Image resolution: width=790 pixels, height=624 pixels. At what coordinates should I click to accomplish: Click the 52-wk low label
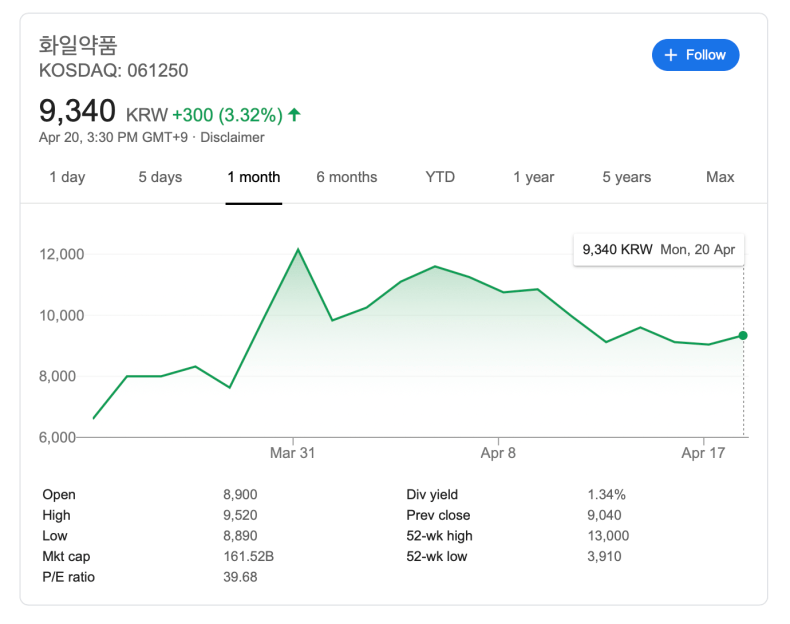click(437, 557)
